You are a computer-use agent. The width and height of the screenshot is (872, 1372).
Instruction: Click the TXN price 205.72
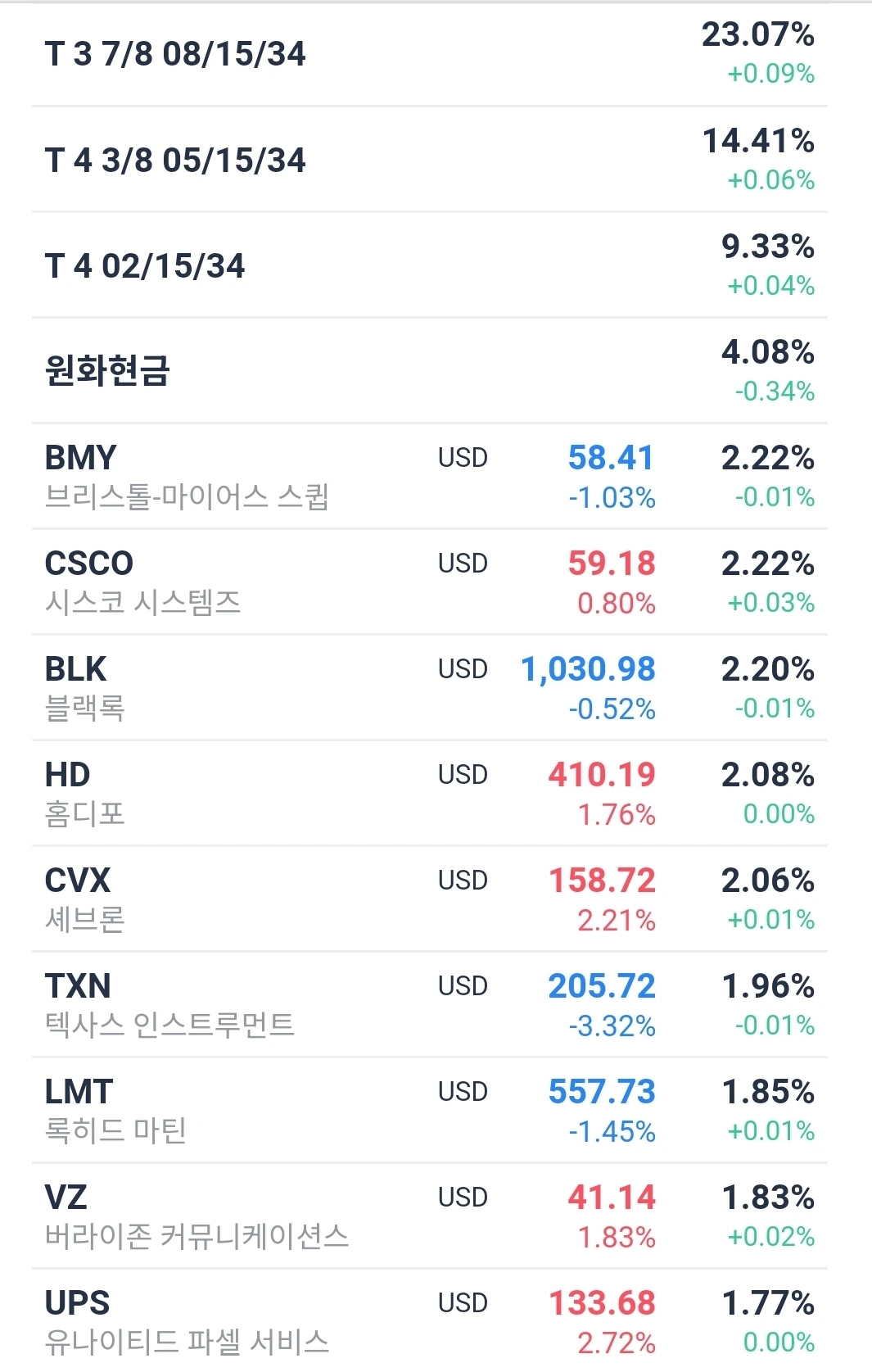pyautogui.click(x=602, y=986)
